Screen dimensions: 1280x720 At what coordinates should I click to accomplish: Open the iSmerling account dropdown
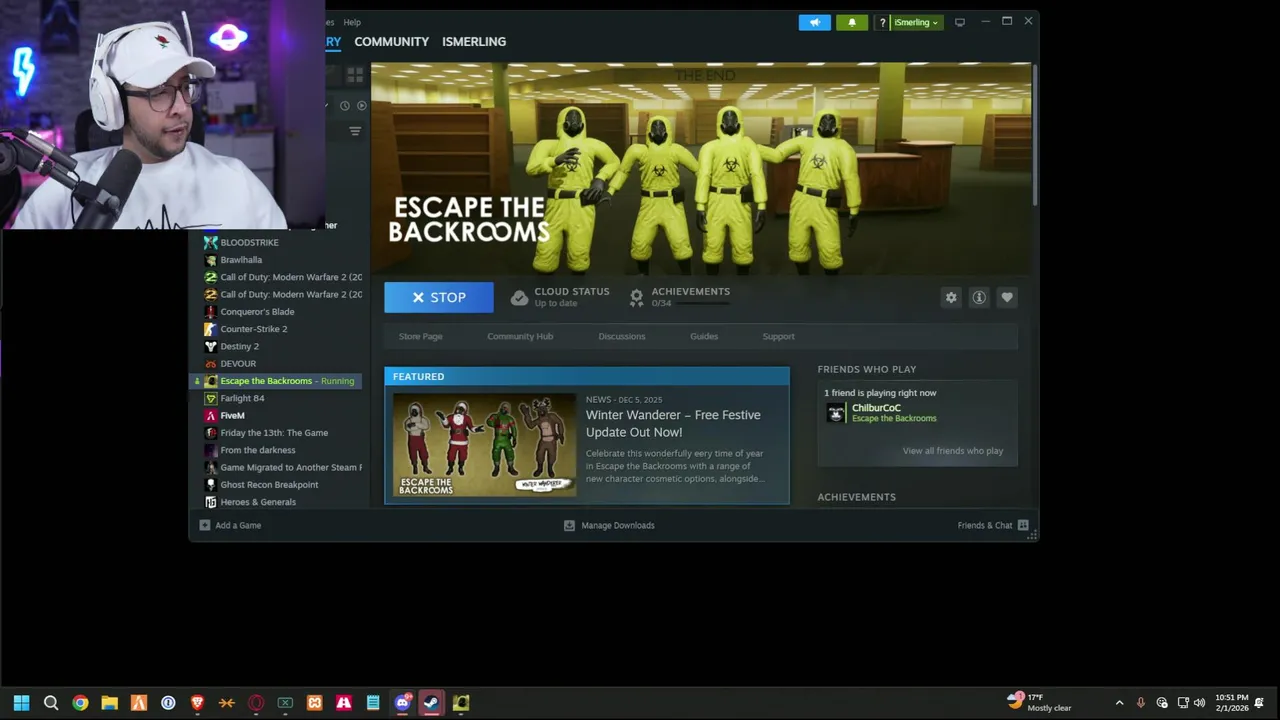(x=915, y=22)
